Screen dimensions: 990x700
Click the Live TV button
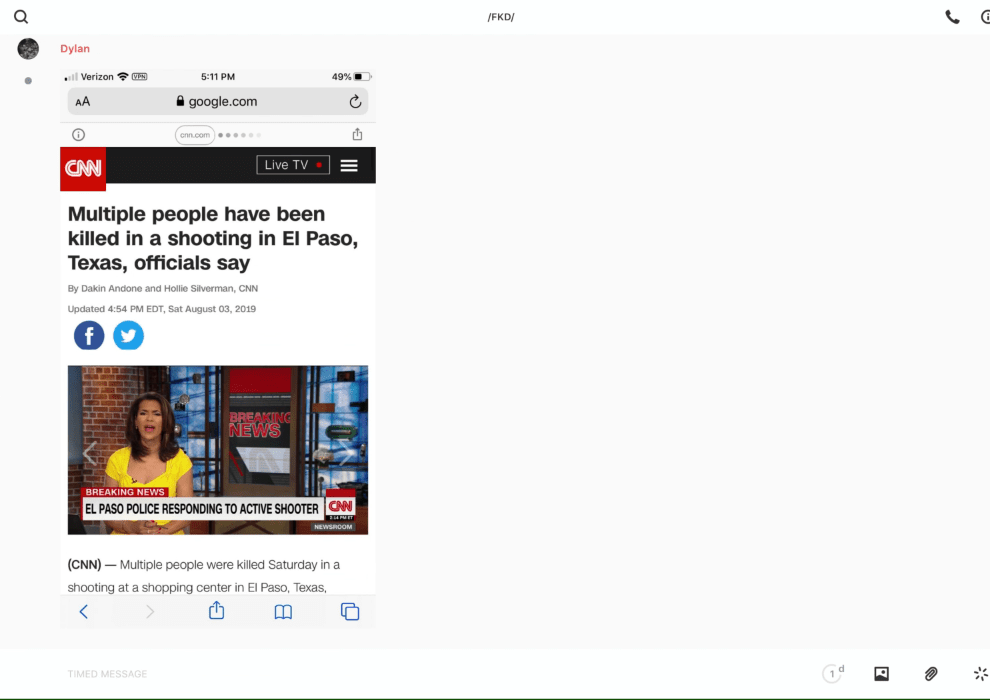point(293,165)
